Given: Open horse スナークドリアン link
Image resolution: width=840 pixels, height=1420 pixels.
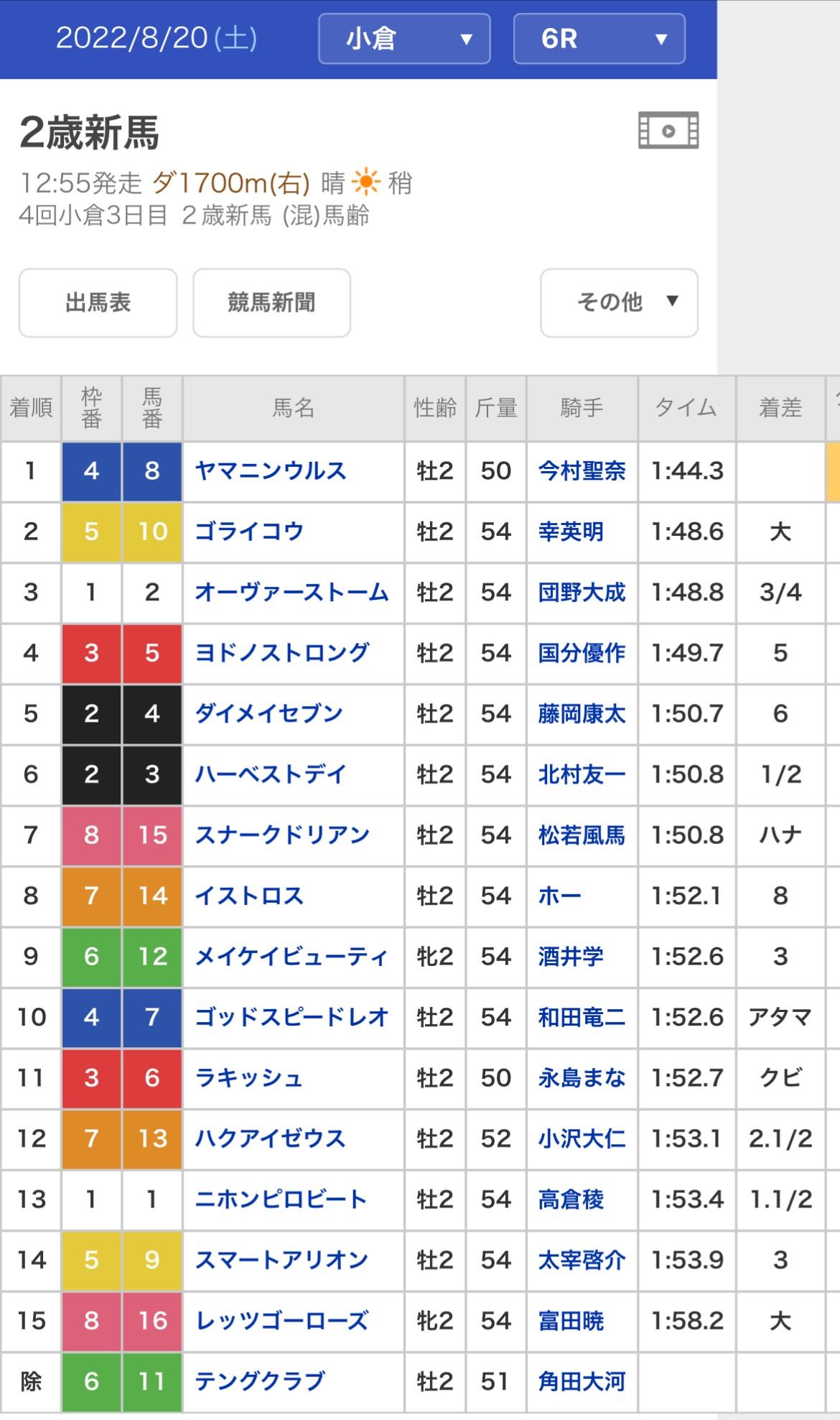Looking at the screenshot, I should (282, 835).
